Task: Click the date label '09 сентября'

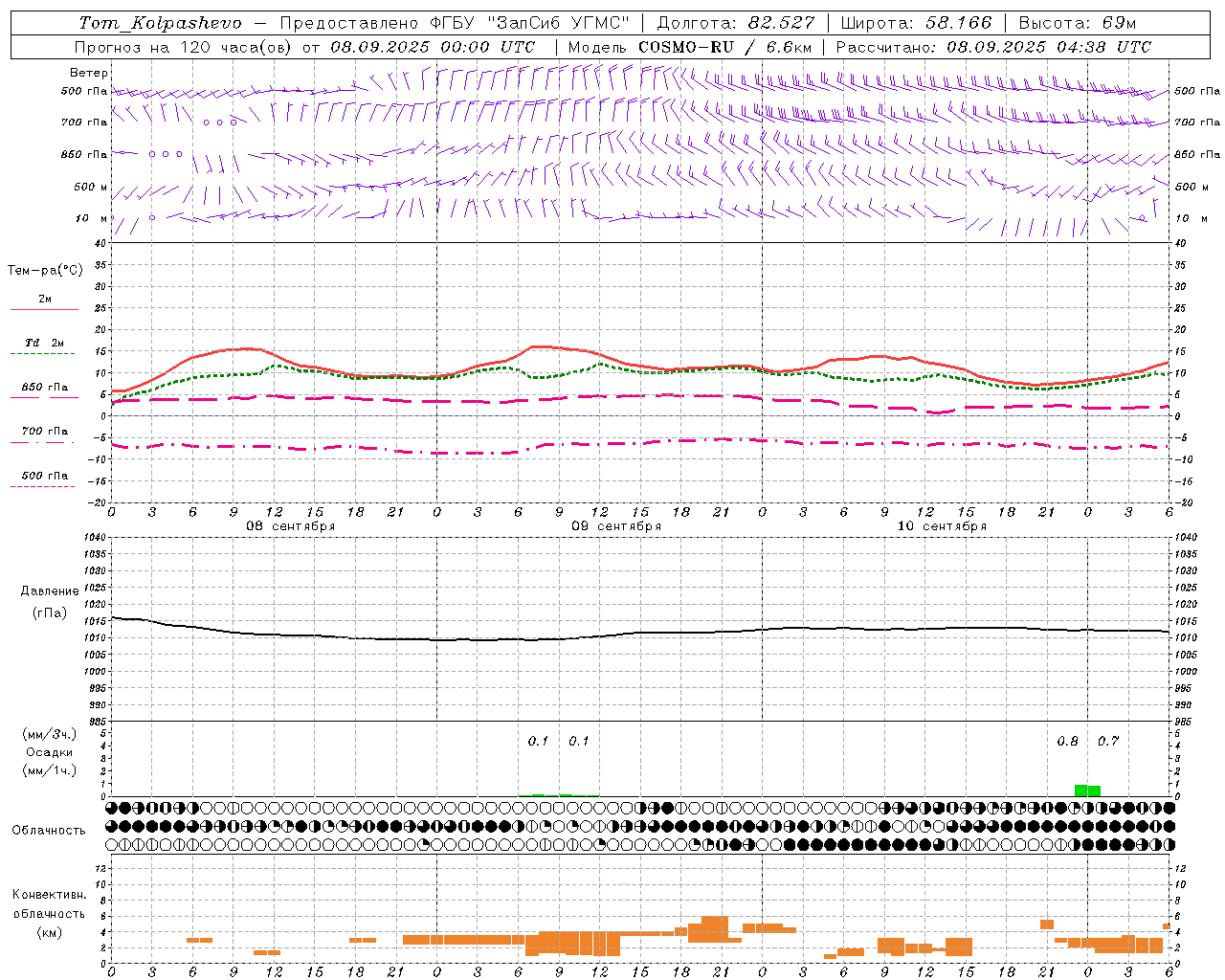Action: [x=616, y=526]
